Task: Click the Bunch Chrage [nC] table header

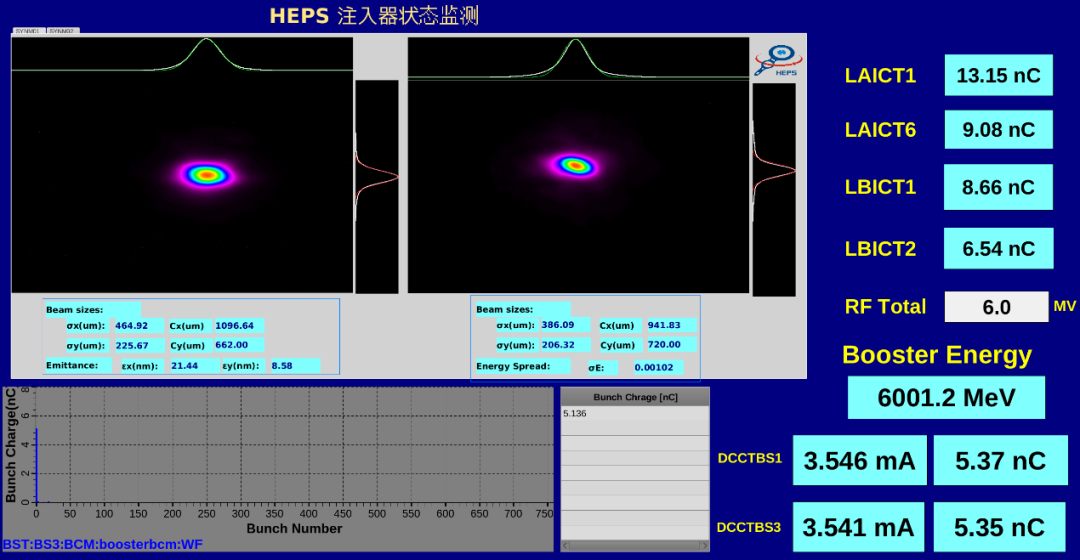Action: point(634,397)
